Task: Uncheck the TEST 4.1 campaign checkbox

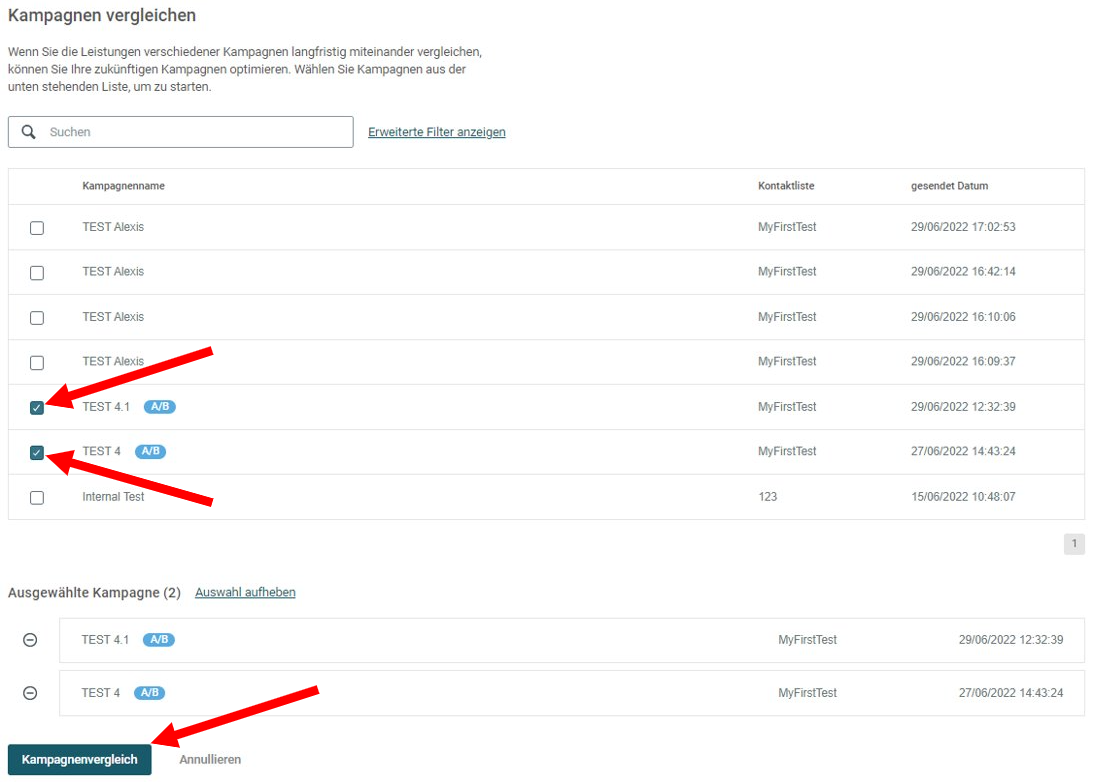Action: pyautogui.click(x=37, y=408)
